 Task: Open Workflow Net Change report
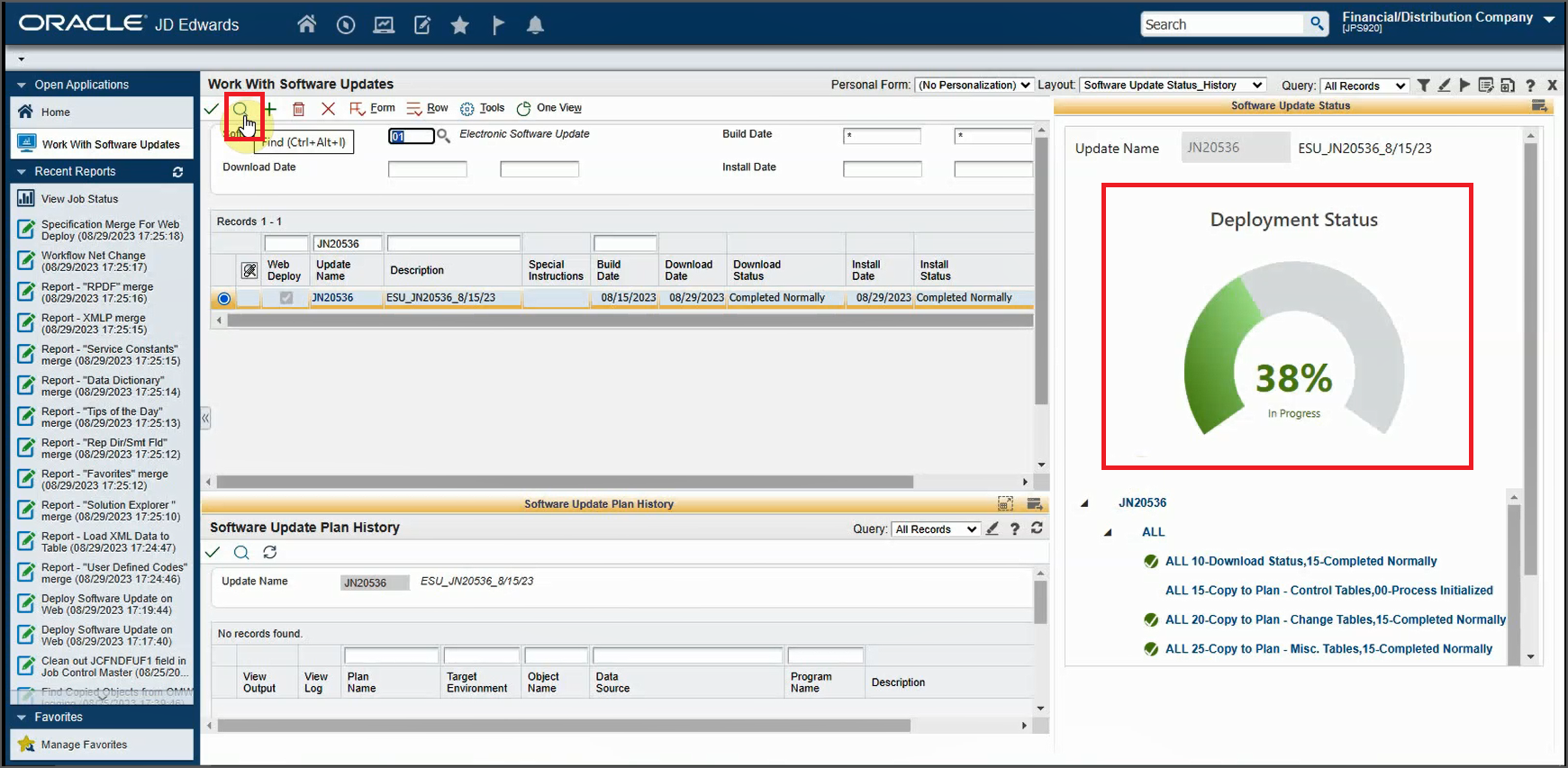[x=94, y=261]
